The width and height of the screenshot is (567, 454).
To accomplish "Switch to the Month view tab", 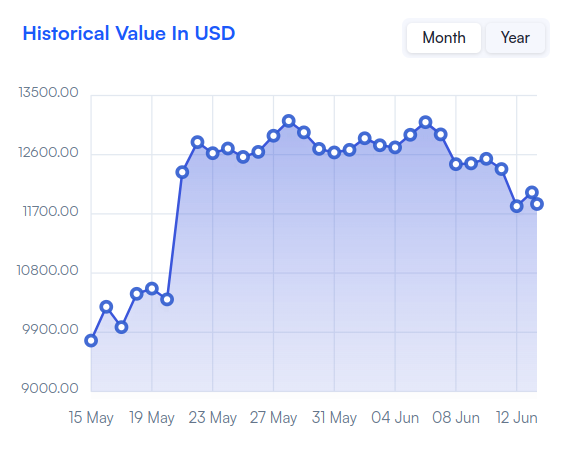I will coord(444,38).
